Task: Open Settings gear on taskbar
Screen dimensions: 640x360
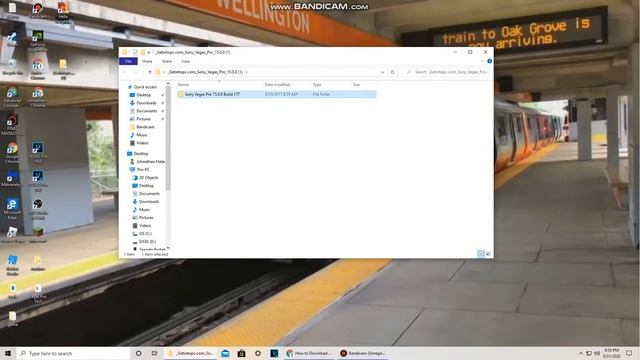Action: point(258,353)
